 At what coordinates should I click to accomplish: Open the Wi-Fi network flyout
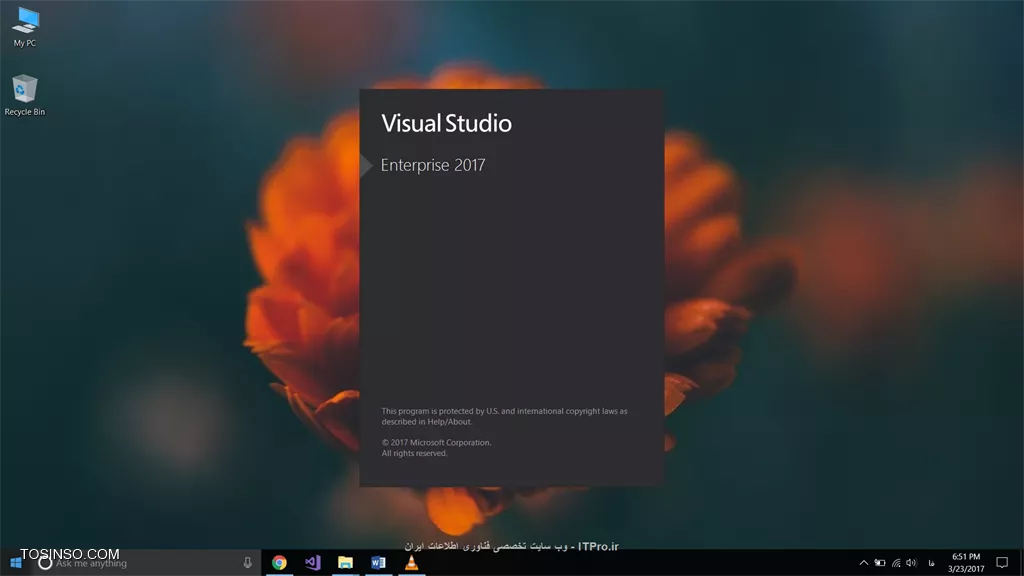[896, 563]
